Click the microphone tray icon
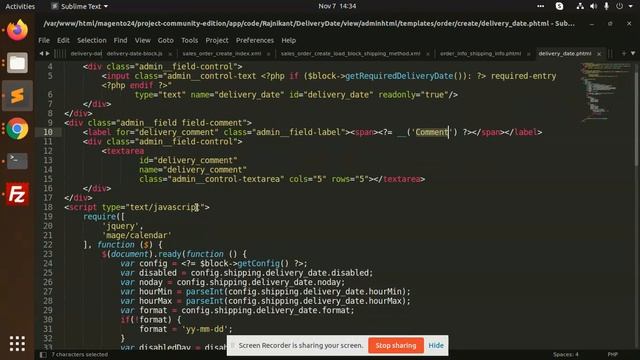Image resolution: width=640 pixels, height=360 pixels. coord(607,6)
